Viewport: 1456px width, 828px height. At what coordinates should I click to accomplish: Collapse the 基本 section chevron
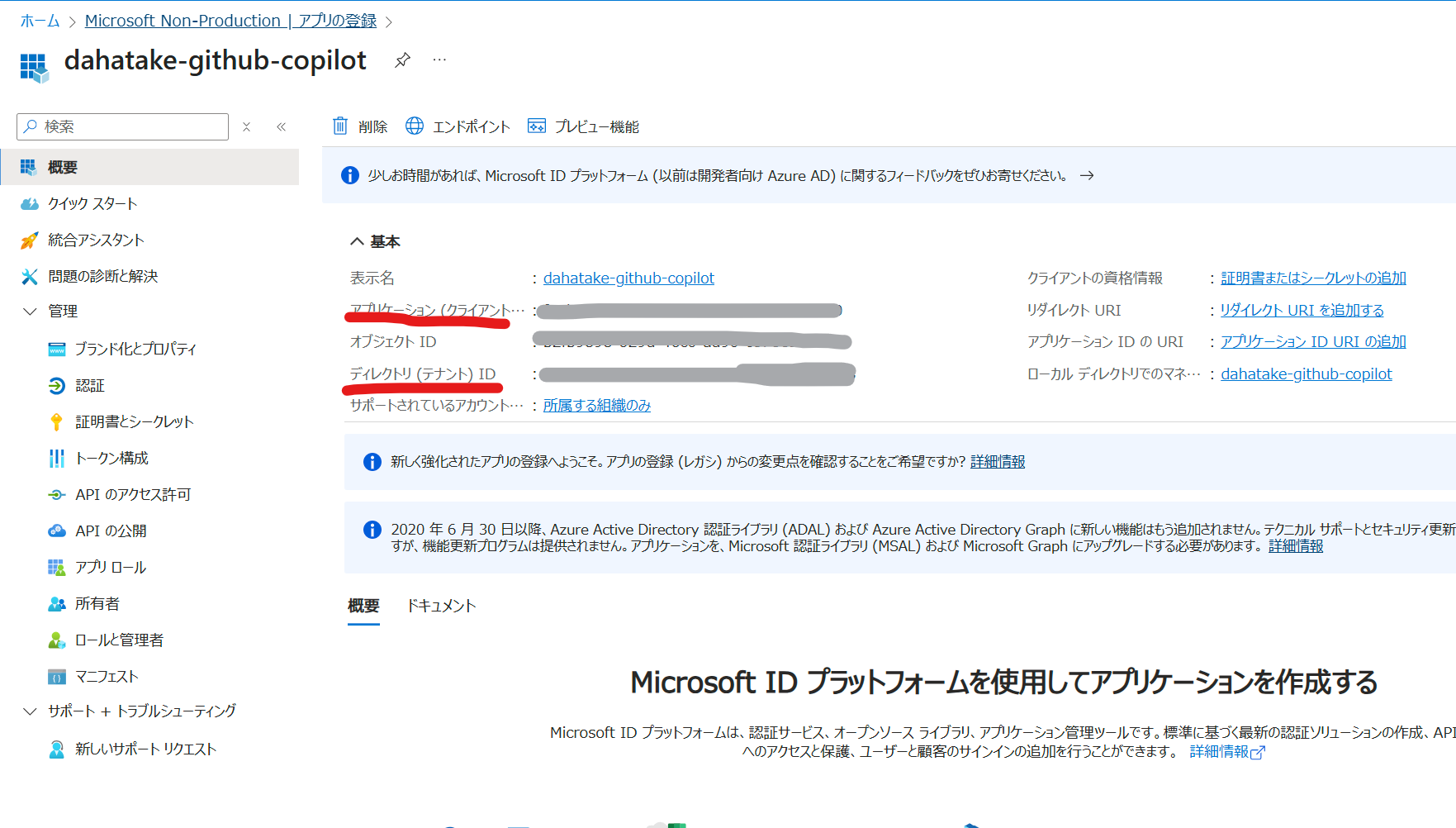(356, 240)
